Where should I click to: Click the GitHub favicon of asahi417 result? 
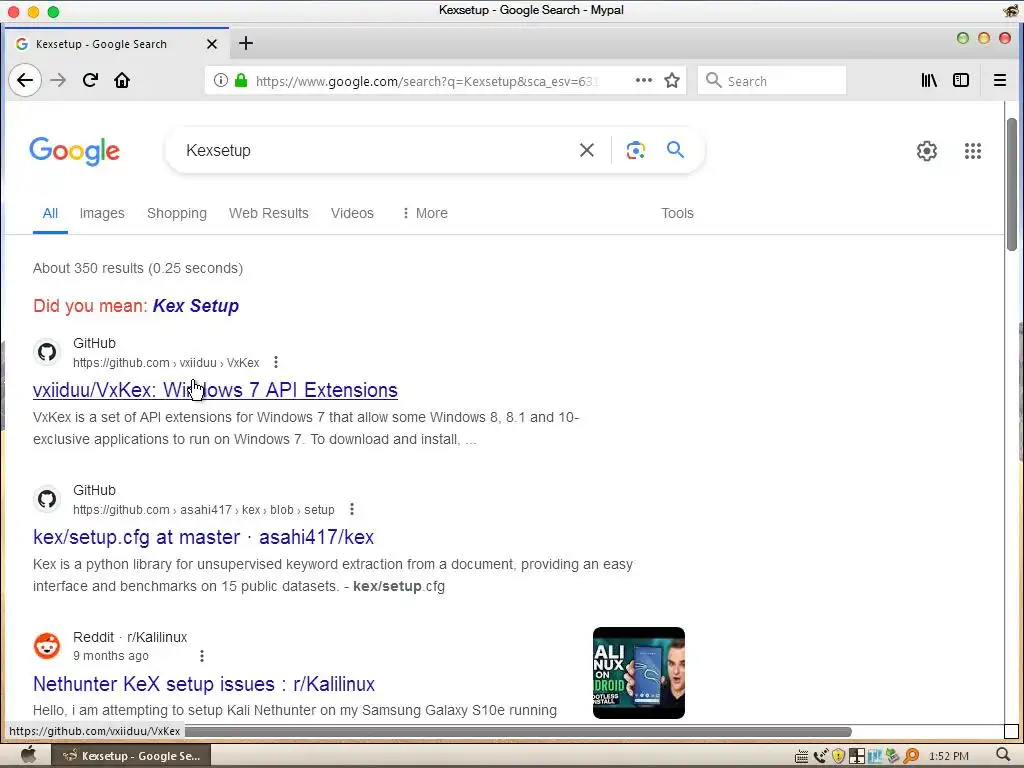tap(47, 499)
